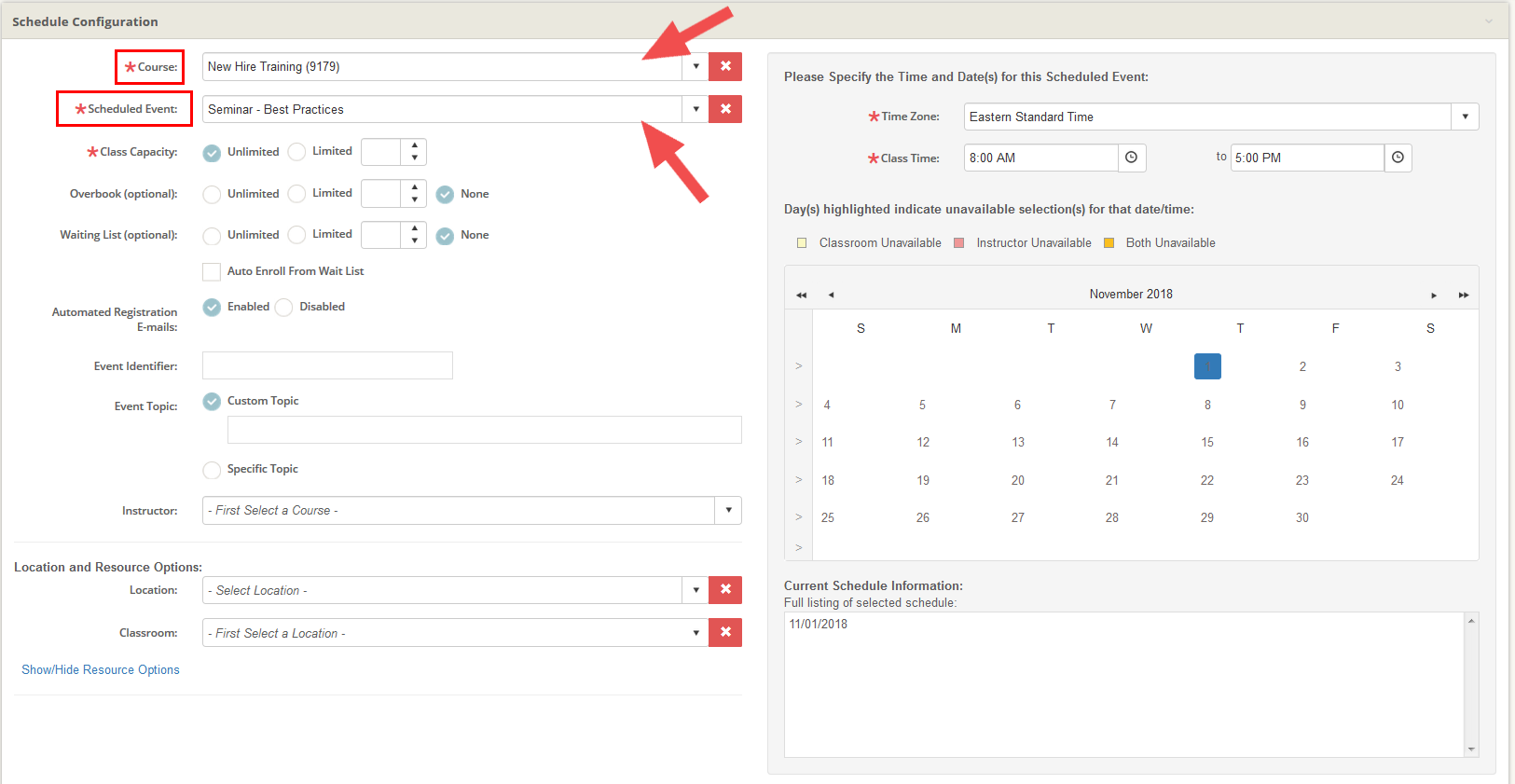The height and width of the screenshot is (784, 1515).
Task: Jump forward with double-right calendar arrow
Action: click(x=1464, y=295)
